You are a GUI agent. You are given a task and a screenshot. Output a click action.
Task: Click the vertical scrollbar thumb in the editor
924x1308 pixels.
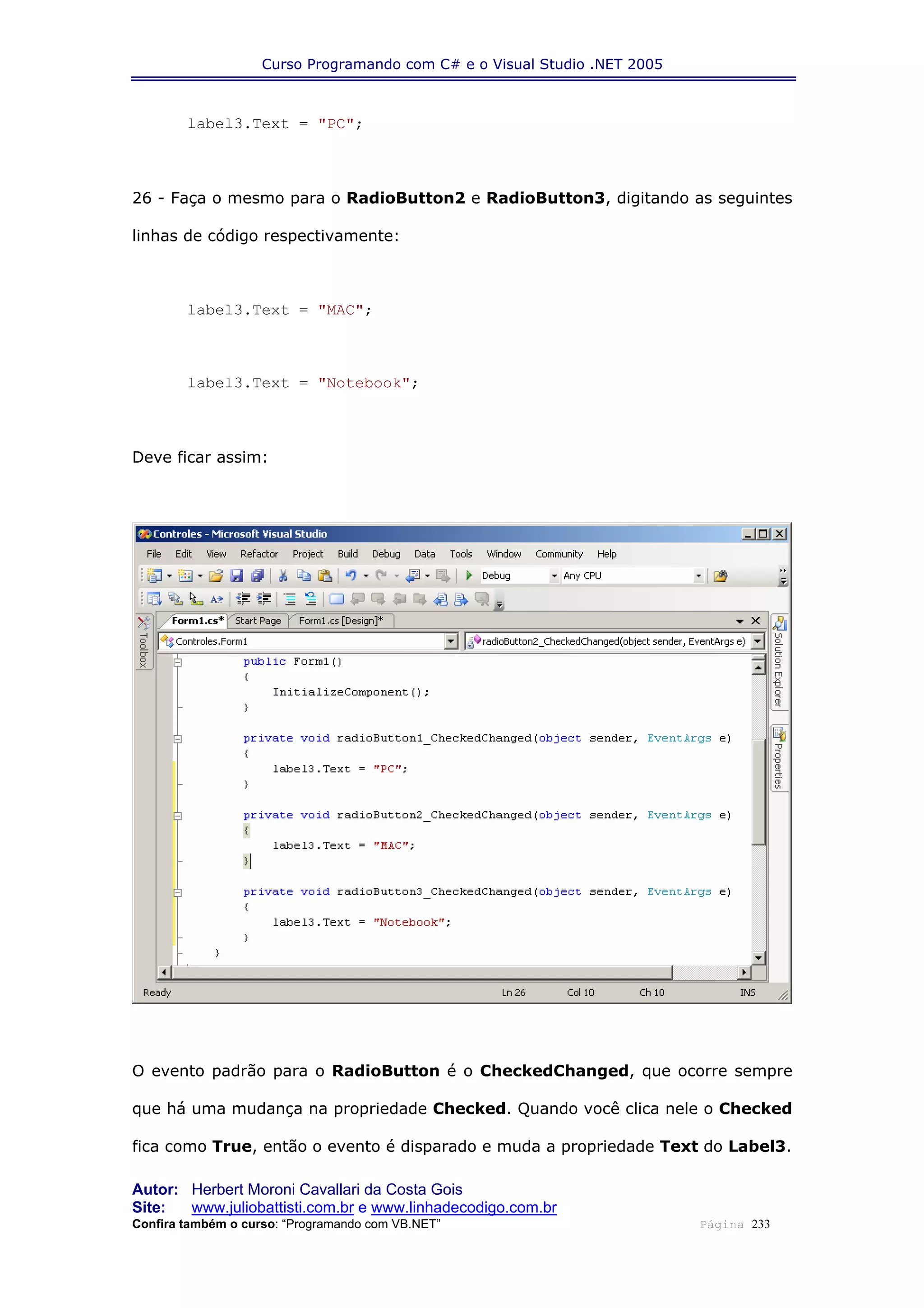tap(758, 793)
